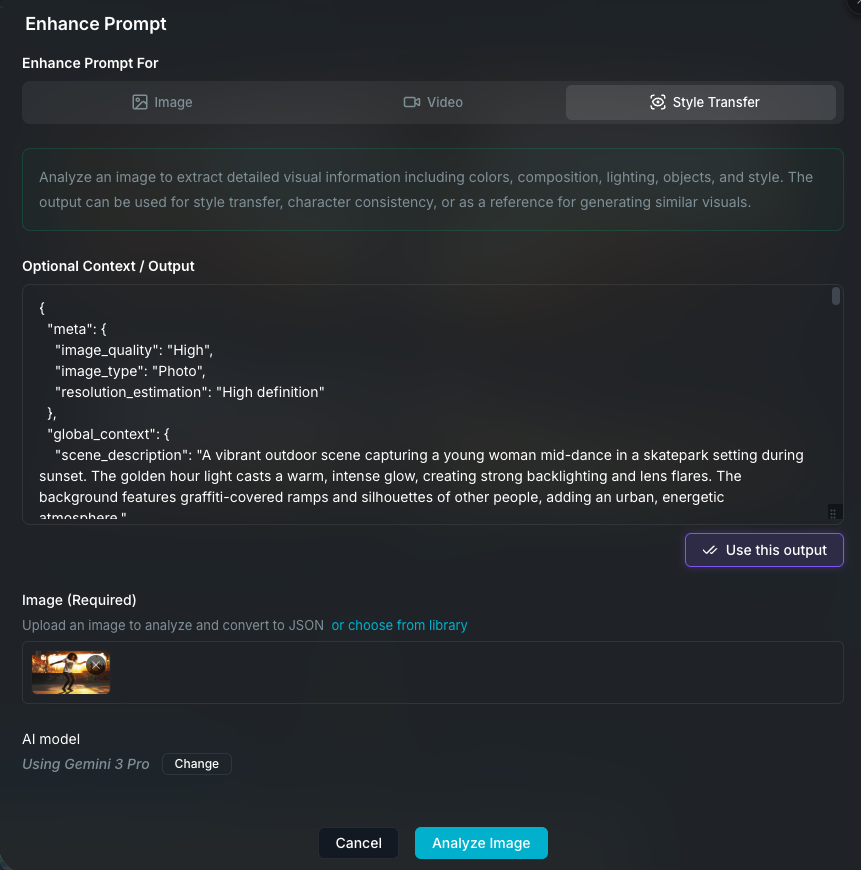Screen dimensions: 861x870
Task: Switch to the Image prompt tab
Action: coord(163,102)
